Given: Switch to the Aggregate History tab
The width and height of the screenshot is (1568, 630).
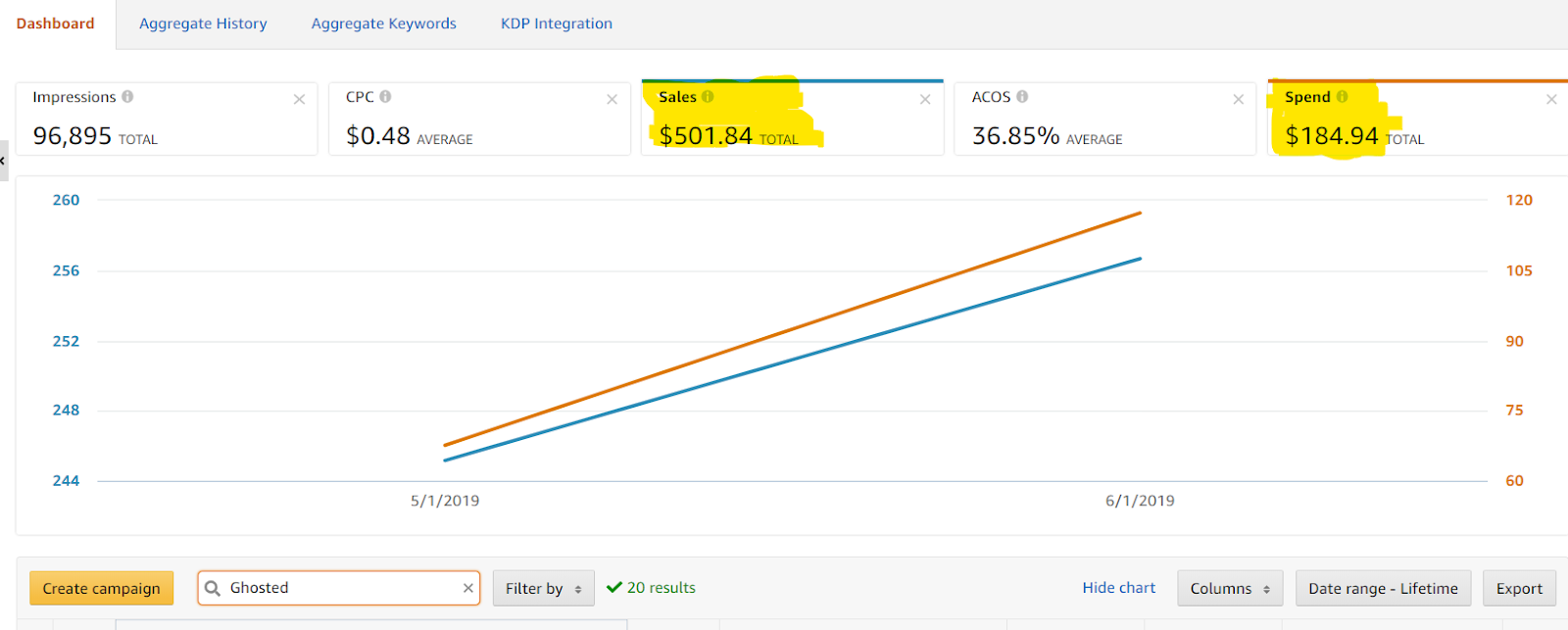Looking at the screenshot, I should [x=203, y=24].
